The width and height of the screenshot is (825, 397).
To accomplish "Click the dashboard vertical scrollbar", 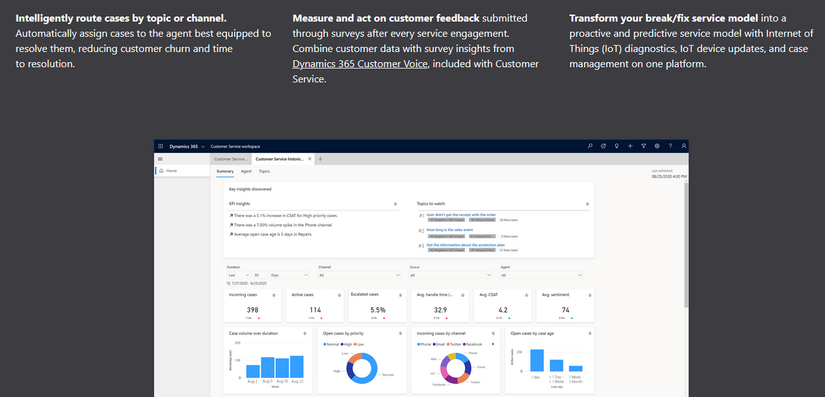I will click(x=686, y=246).
